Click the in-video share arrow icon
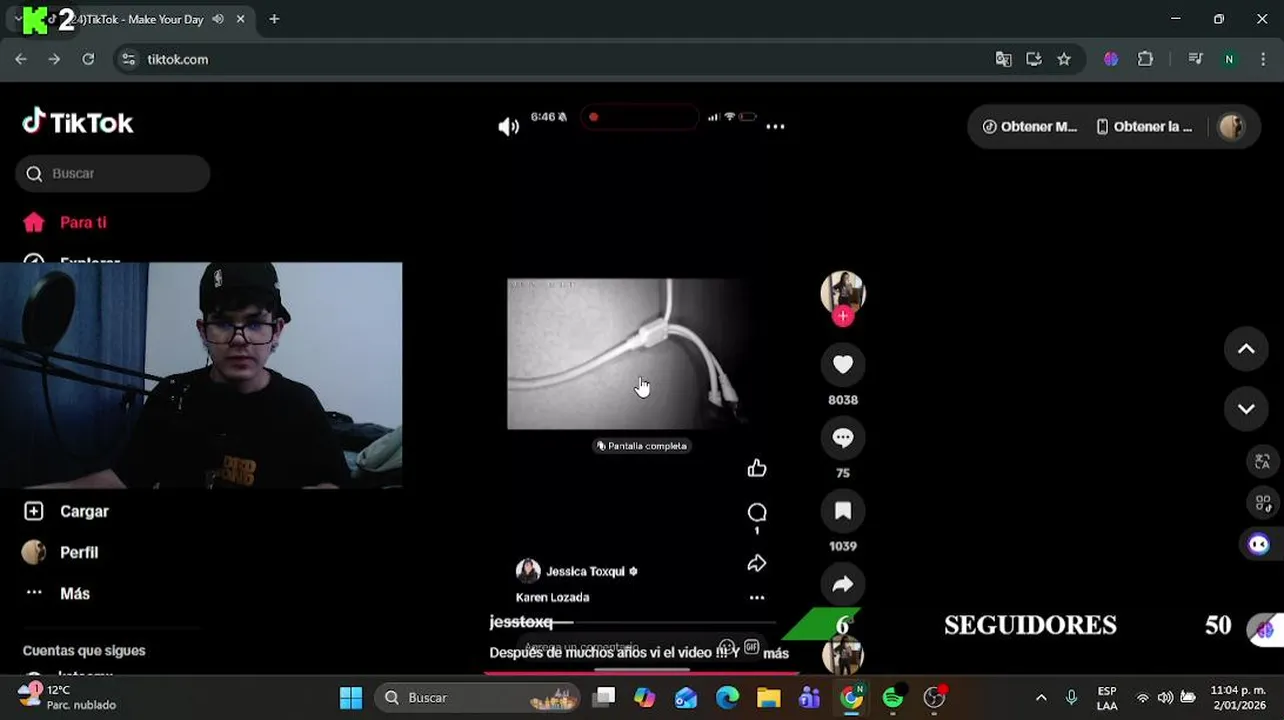The width and height of the screenshot is (1284, 720). (757, 564)
